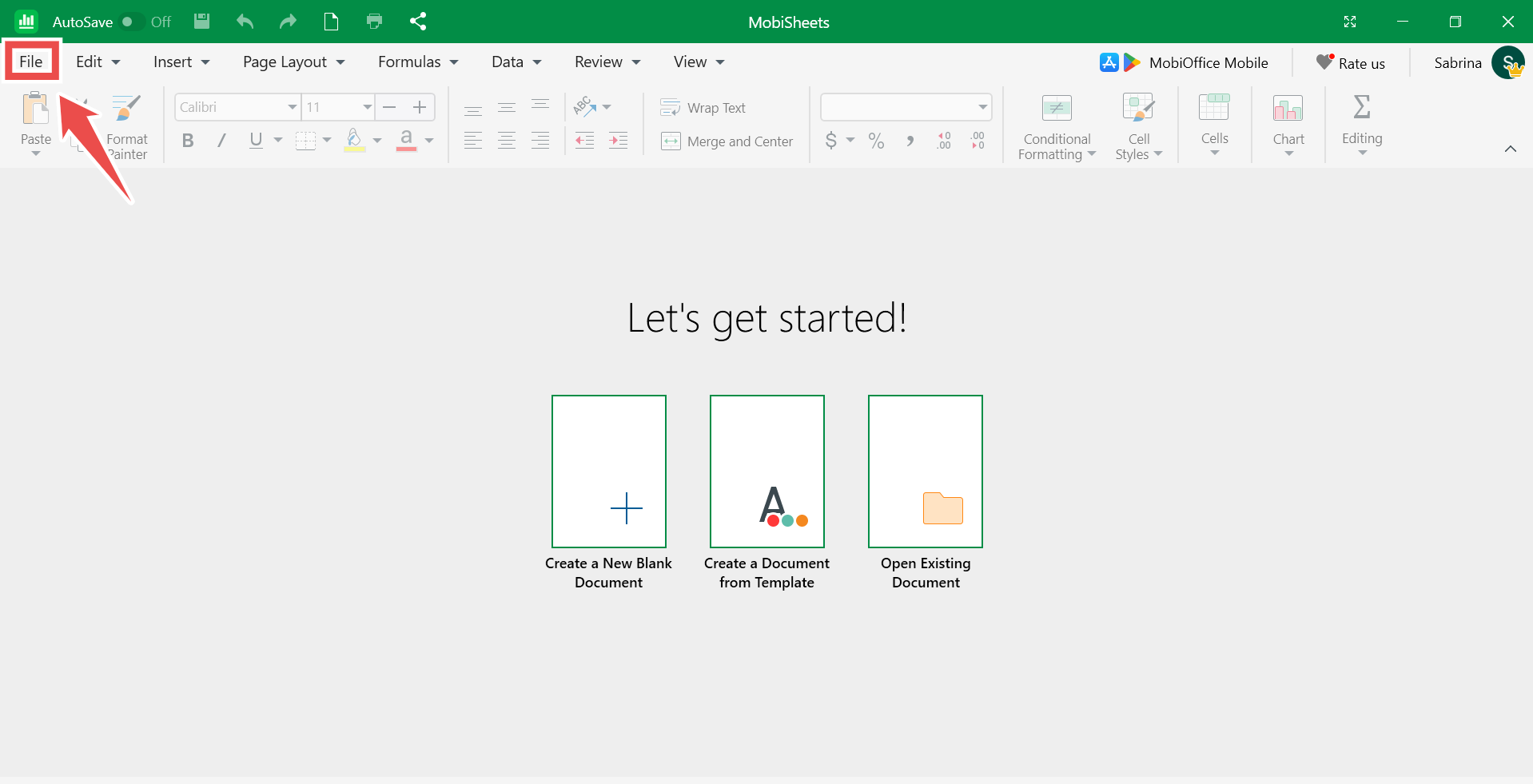Image resolution: width=1533 pixels, height=784 pixels.
Task: Open Sabrina's account avatar
Action: pos(1507,62)
